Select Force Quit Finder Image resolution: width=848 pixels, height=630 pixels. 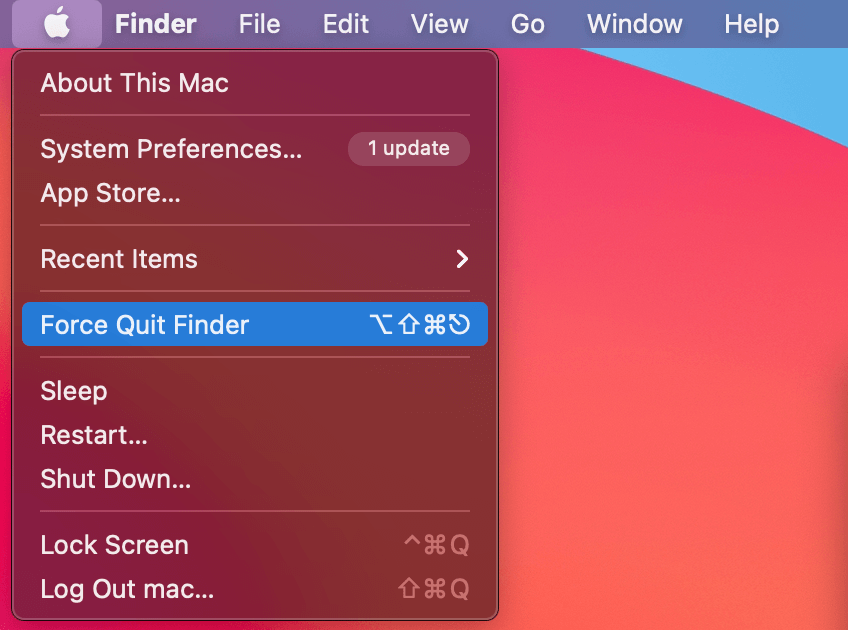point(144,325)
